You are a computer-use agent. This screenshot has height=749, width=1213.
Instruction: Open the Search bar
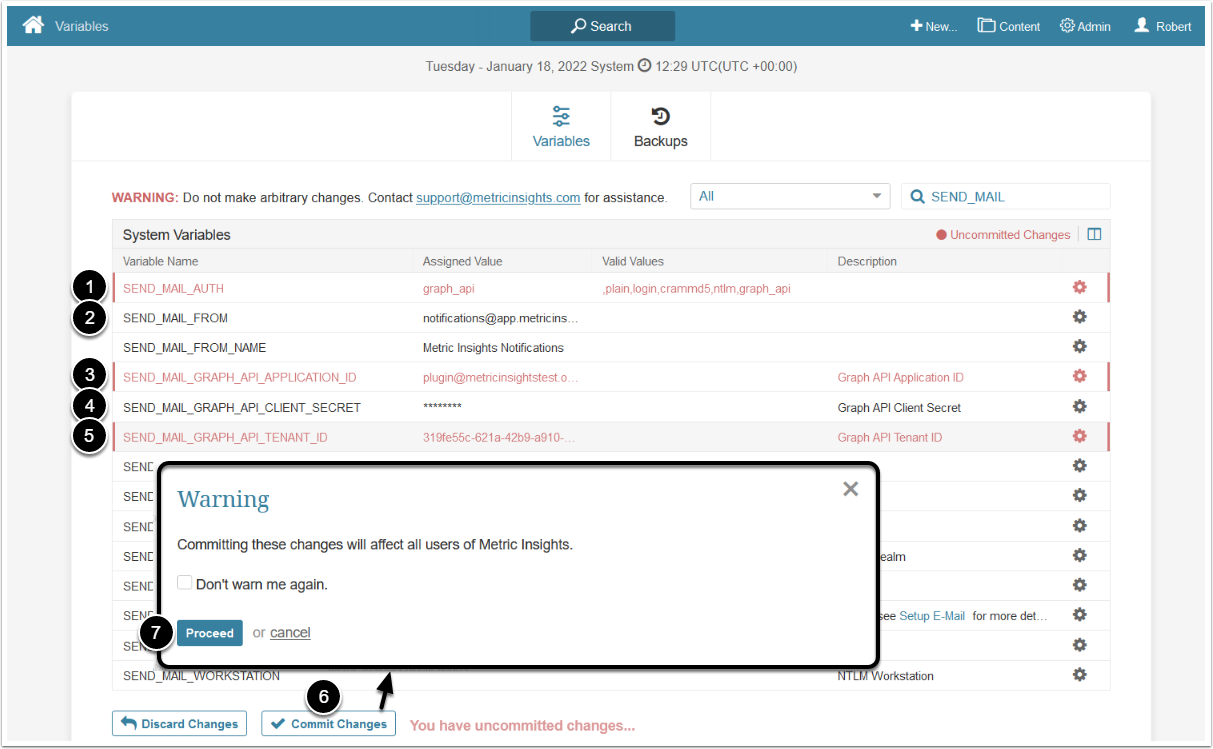click(602, 26)
